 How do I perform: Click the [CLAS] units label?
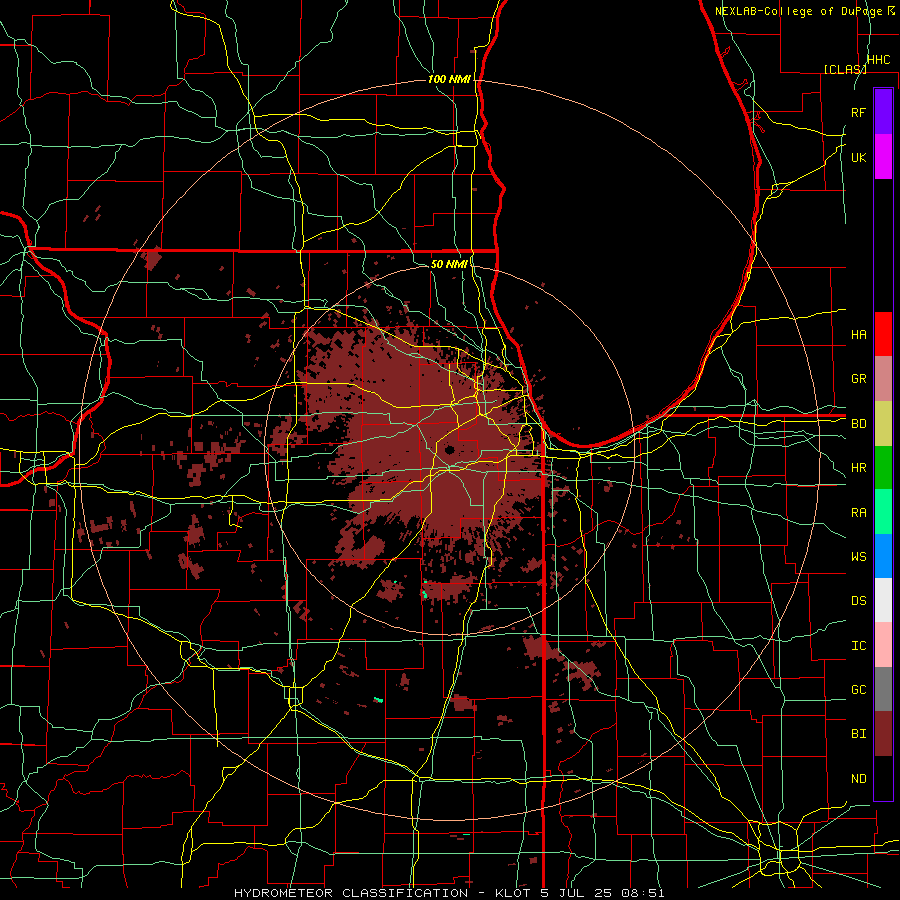pyautogui.click(x=845, y=69)
